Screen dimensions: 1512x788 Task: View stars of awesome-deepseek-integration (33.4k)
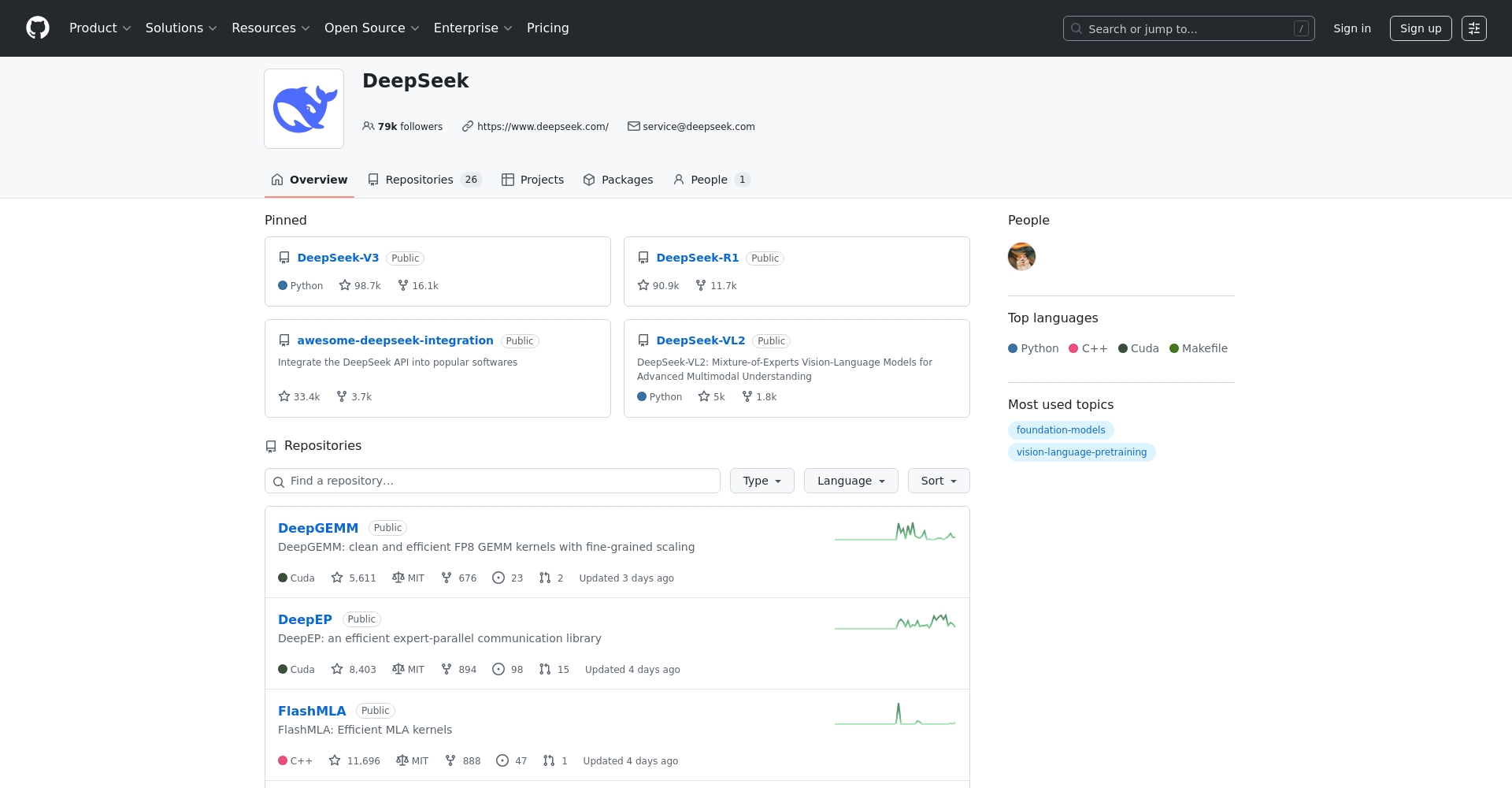(299, 397)
